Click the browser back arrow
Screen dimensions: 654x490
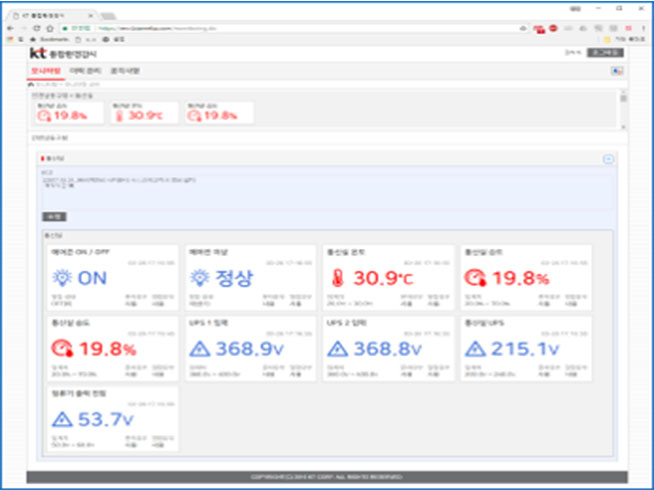coord(10,28)
